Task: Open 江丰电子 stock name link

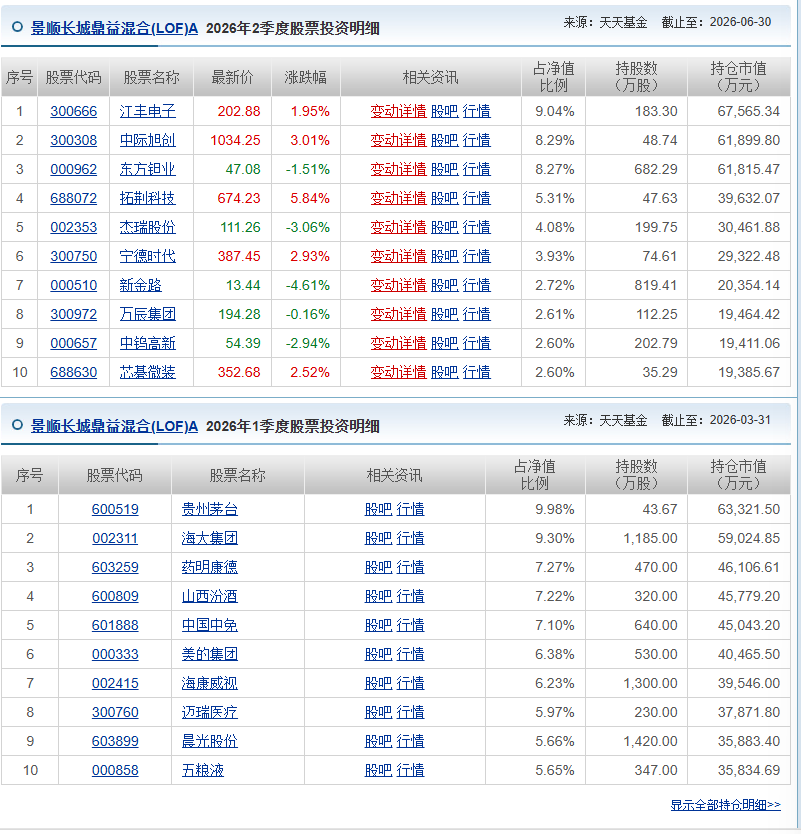Action: click(x=147, y=111)
